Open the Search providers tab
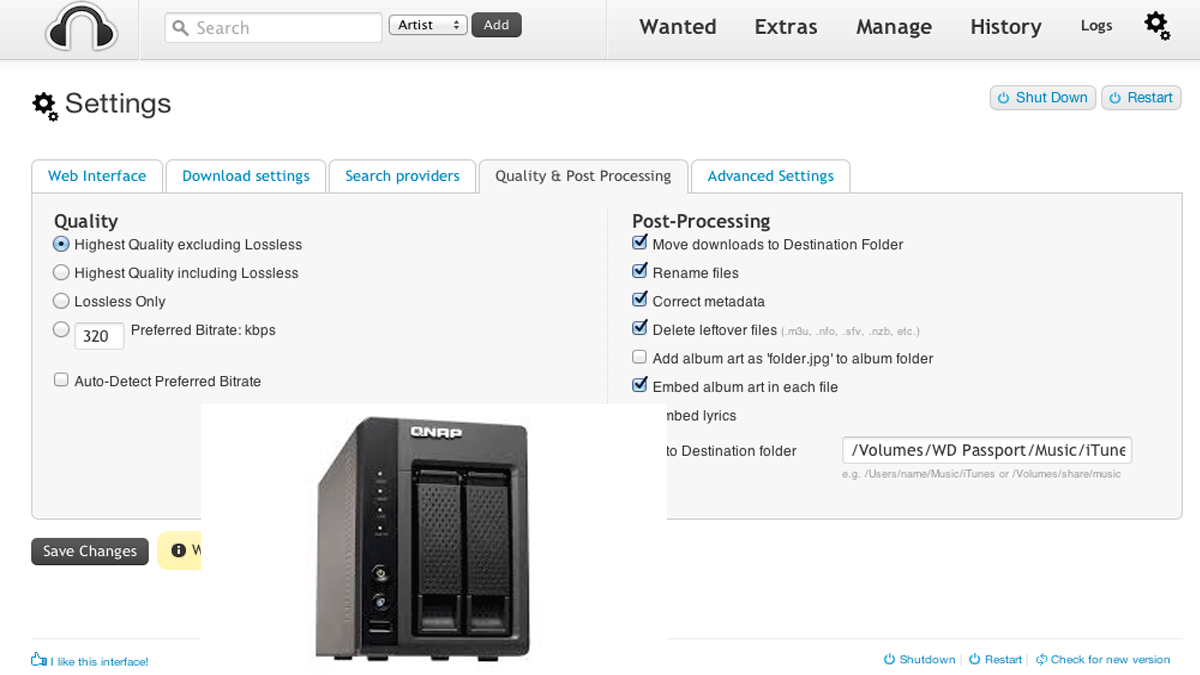 click(x=402, y=176)
